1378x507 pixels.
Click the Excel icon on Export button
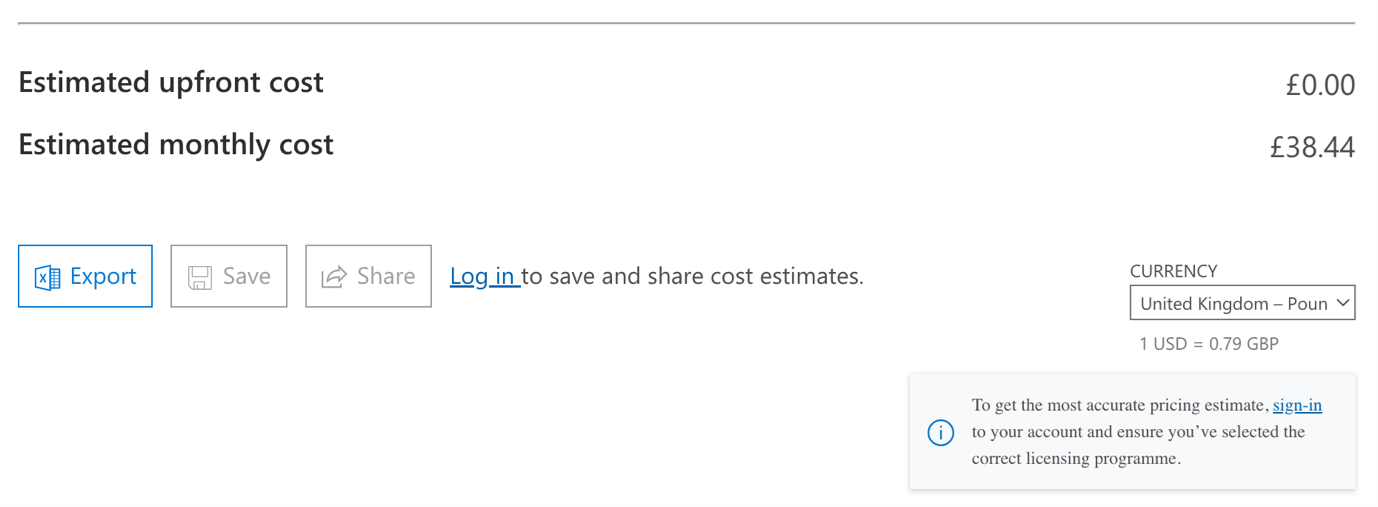[x=47, y=277]
